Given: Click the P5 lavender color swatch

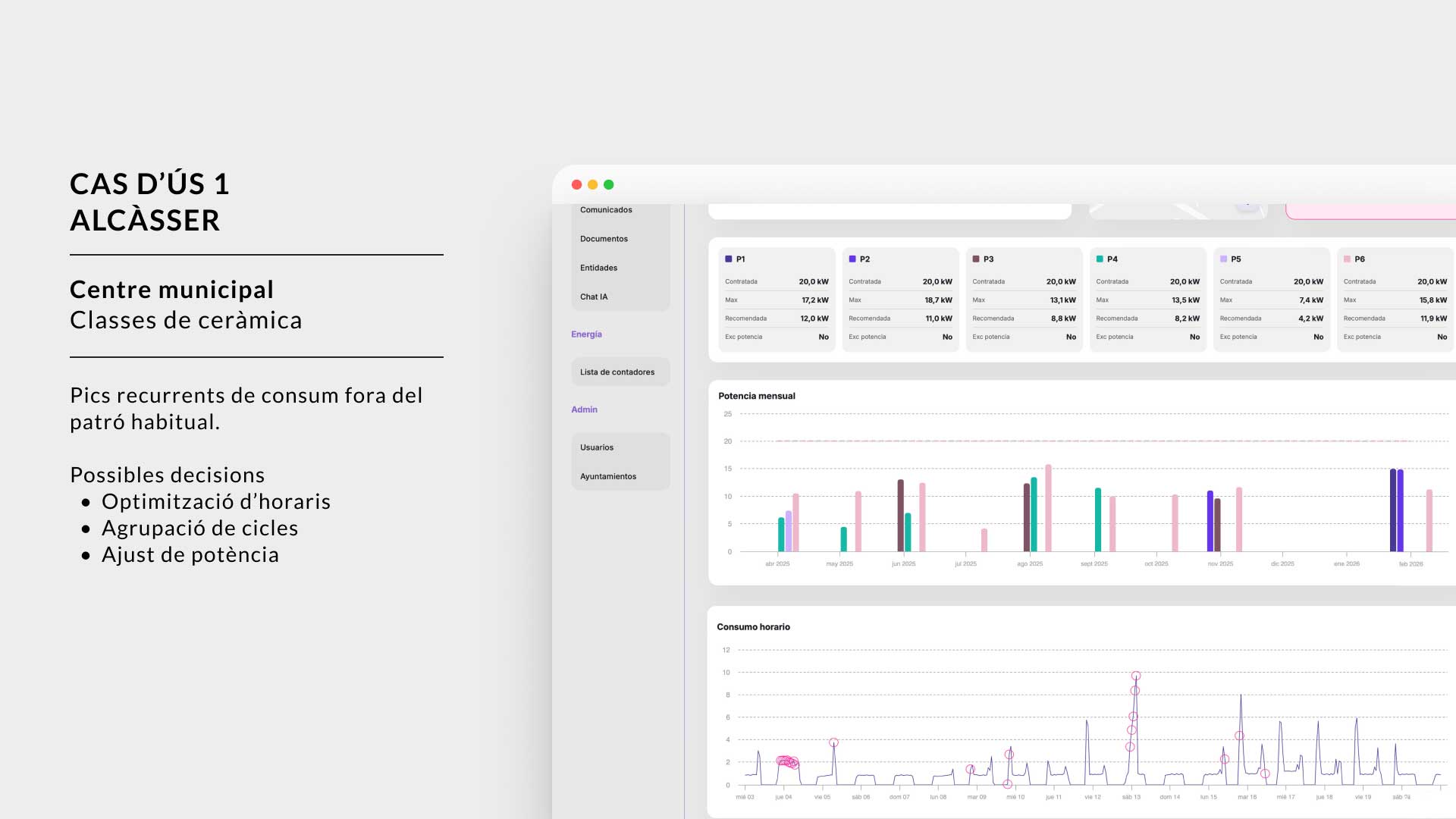Looking at the screenshot, I should 1223,259.
